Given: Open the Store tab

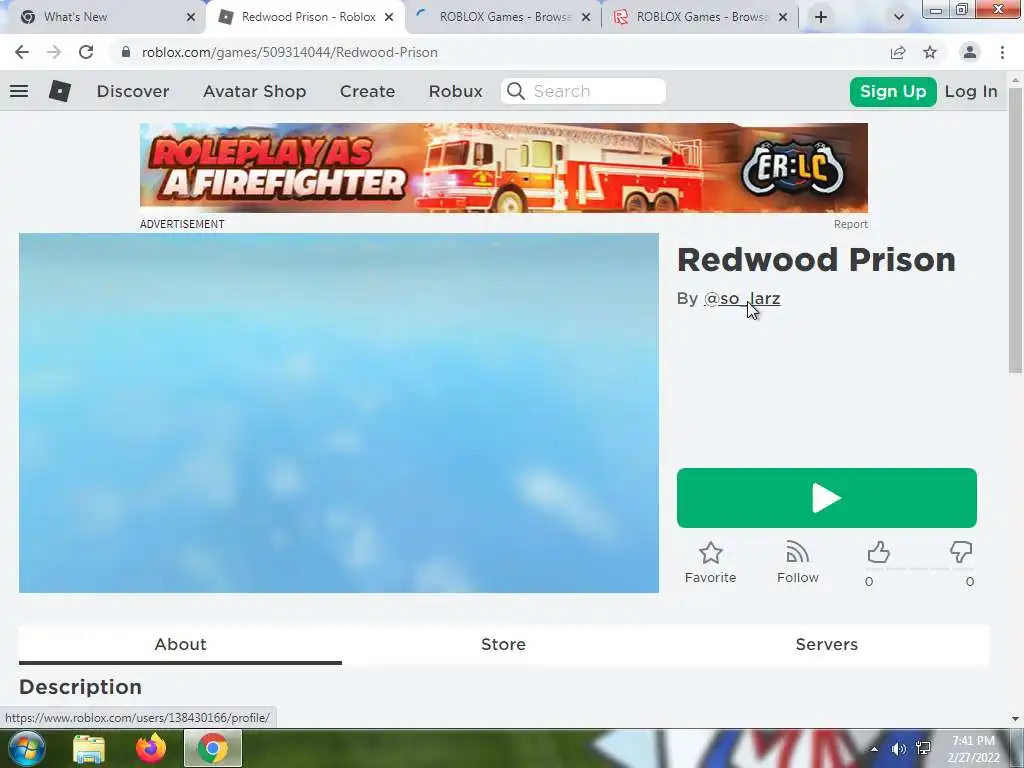Looking at the screenshot, I should [504, 645].
